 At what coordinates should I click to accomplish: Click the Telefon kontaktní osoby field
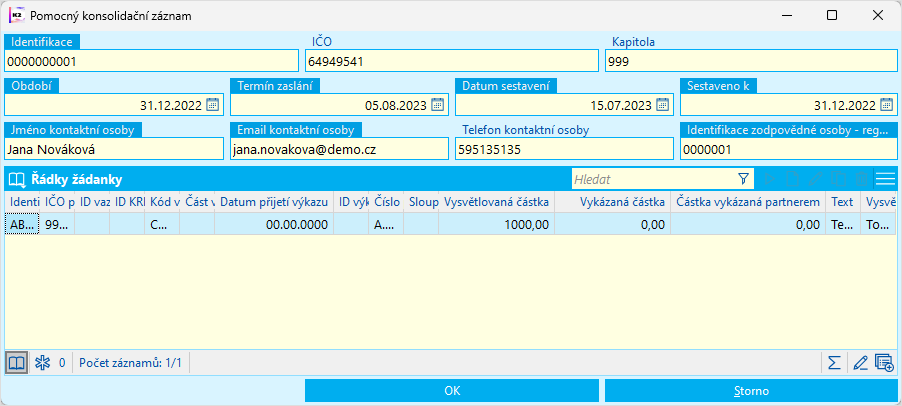[x=564, y=149]
